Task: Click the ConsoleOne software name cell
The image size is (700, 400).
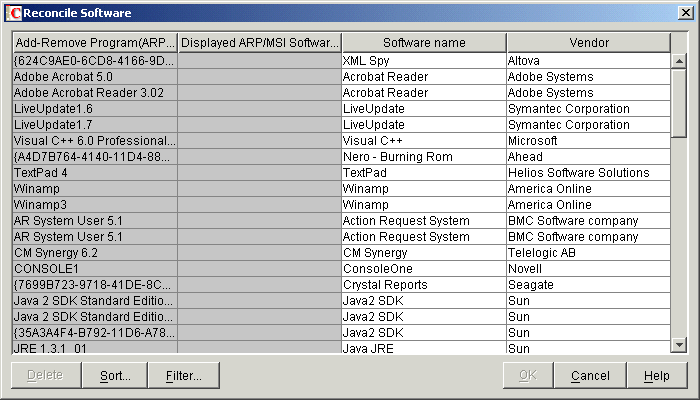Action: click(424, 269)
